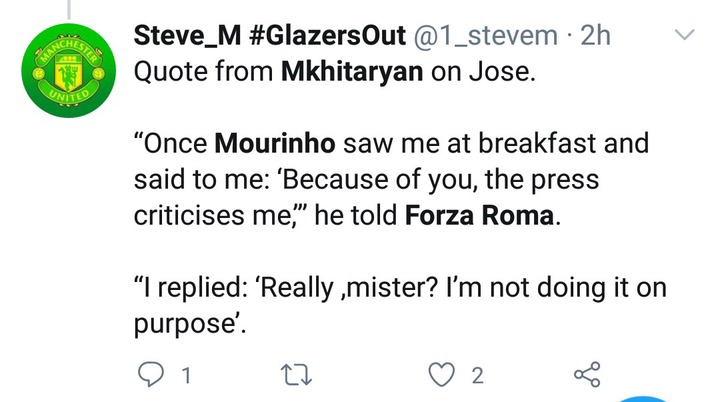This screenshot has width=720, height=402.
Task: Tap the reply speech bubble icon
Action: point(151,374)
